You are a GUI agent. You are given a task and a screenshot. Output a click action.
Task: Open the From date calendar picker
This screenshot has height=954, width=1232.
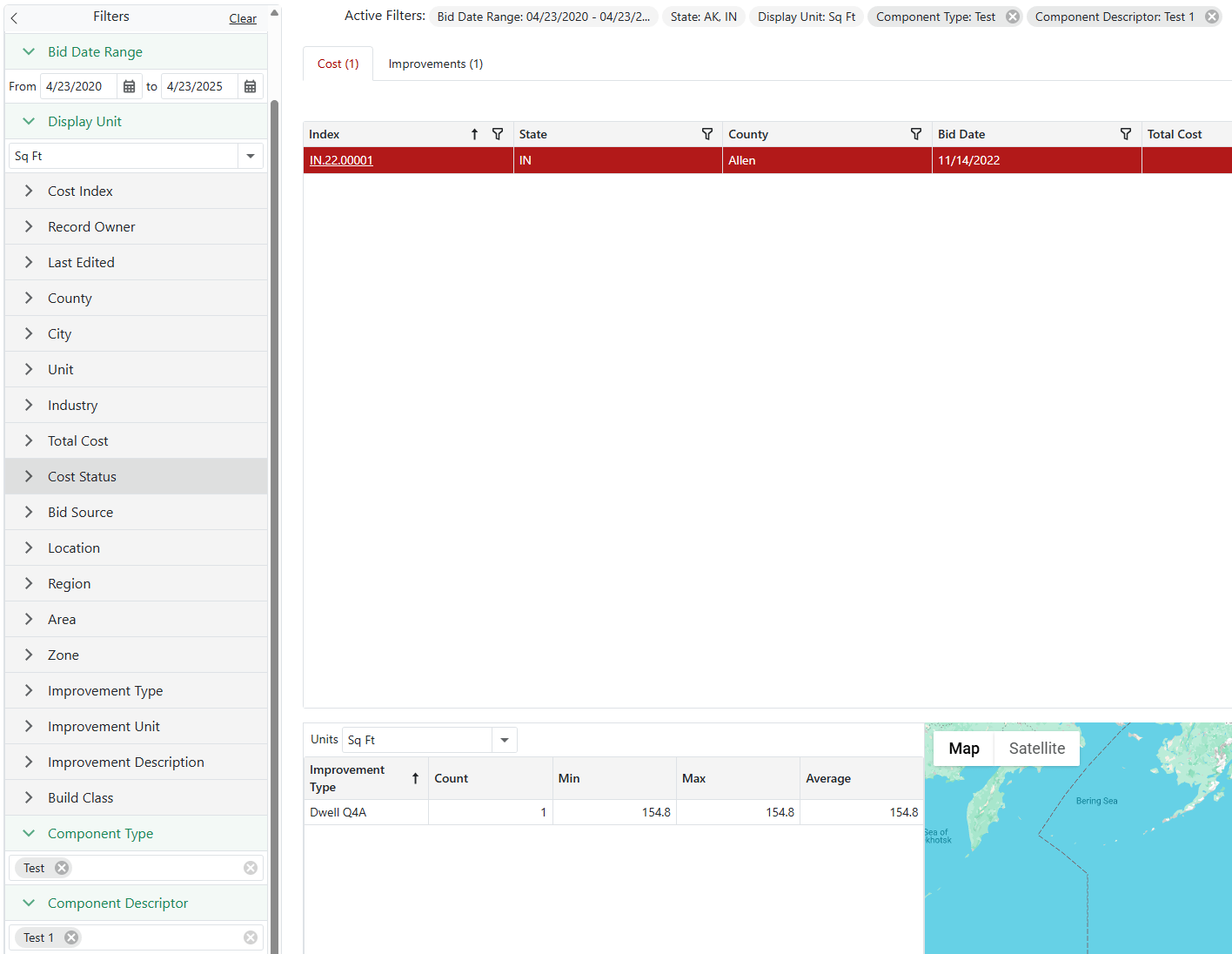pyautogui.click(x=129, y=86)
